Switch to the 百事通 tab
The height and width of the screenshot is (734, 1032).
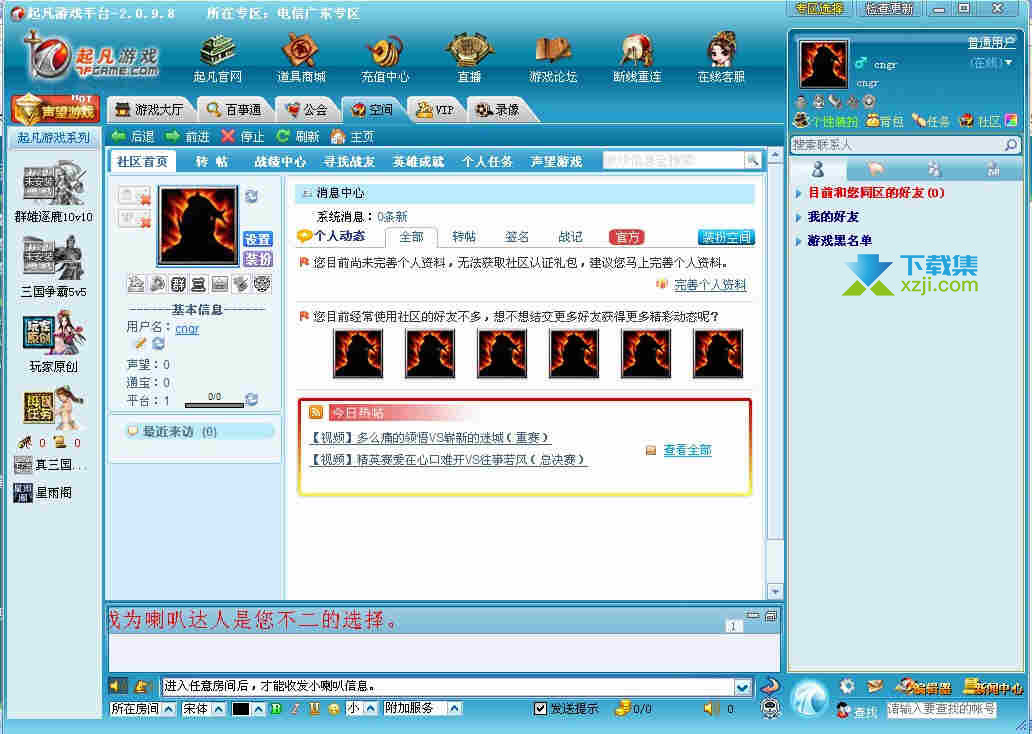[234, 109]
